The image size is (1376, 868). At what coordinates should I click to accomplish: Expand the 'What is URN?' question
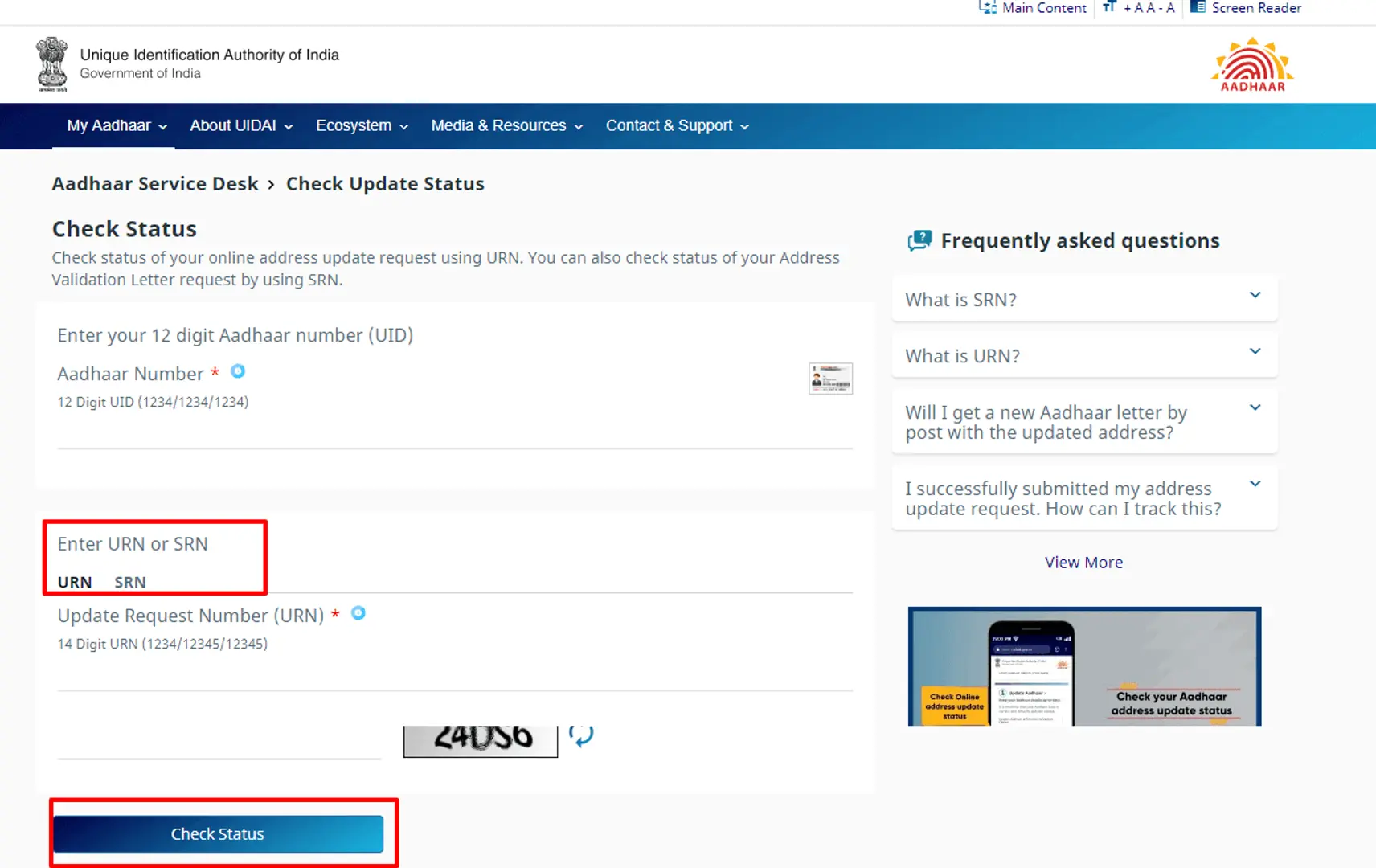click(x=1084, y=355)
